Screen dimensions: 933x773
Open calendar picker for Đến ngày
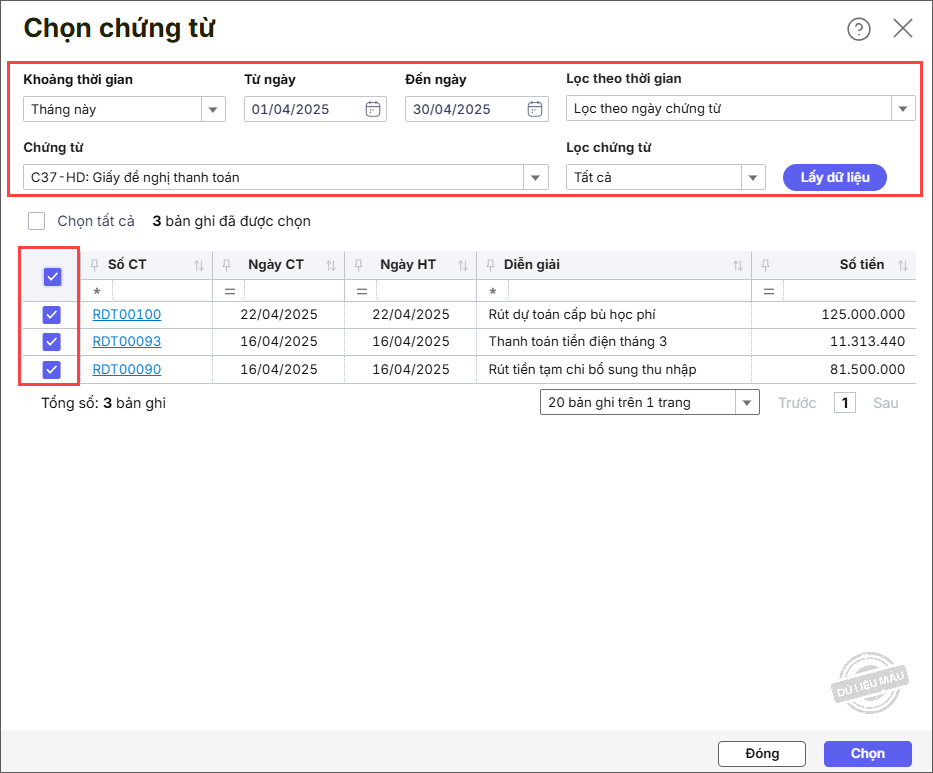[535, 109]
